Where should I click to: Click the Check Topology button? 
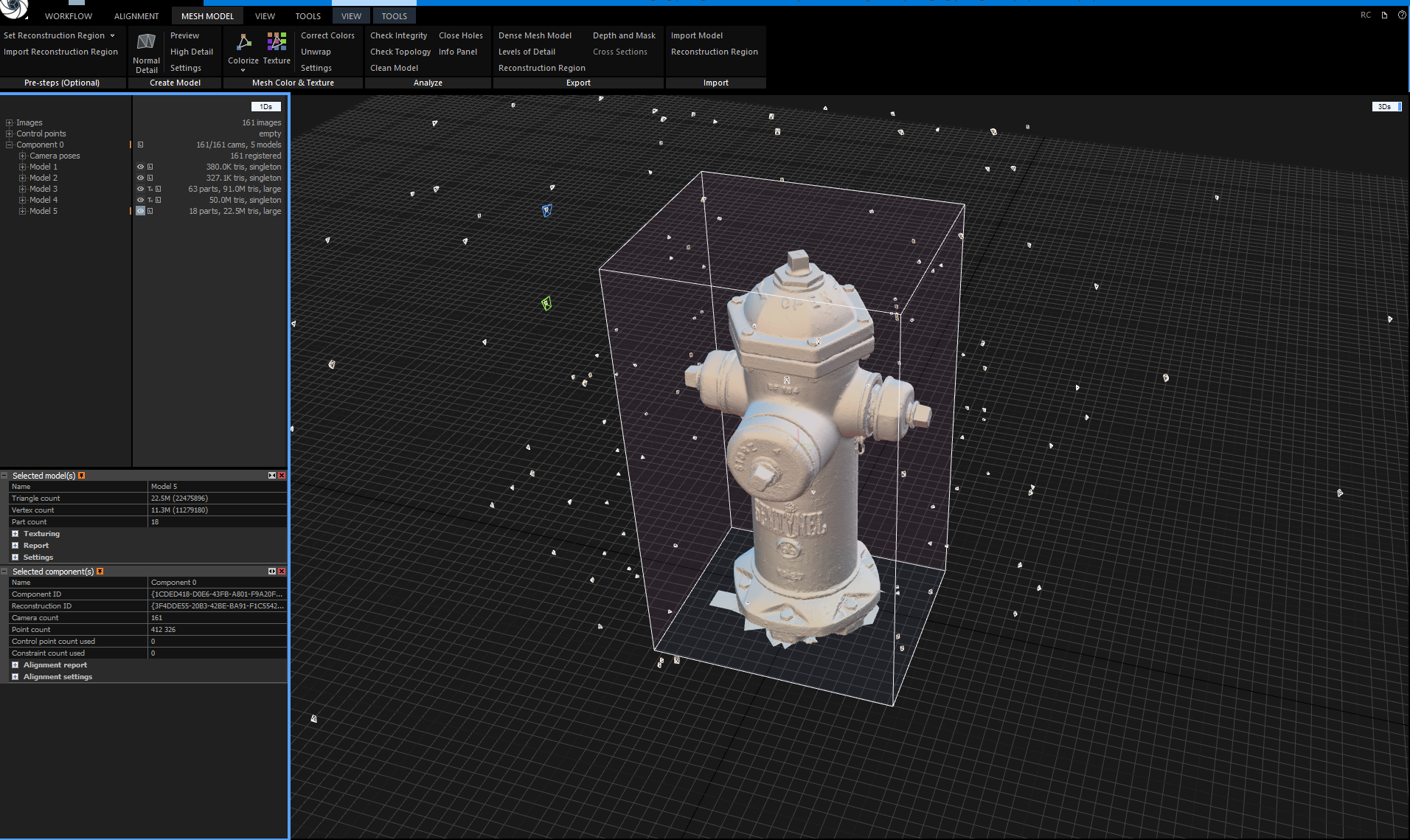[x=400, y=52]
